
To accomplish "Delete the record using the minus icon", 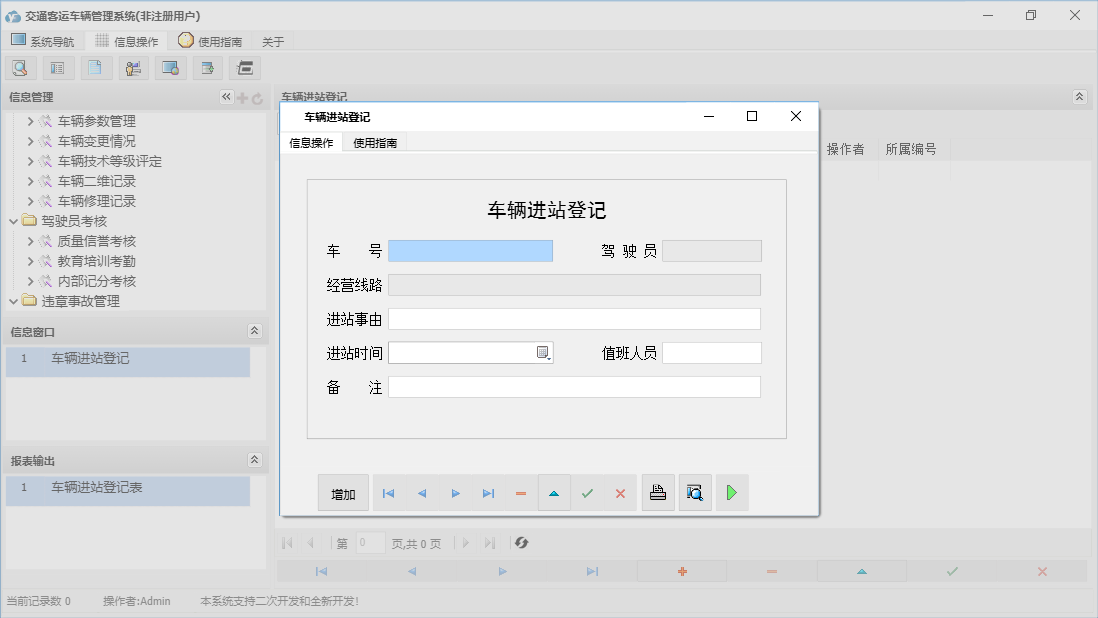I will click(521, 492).
